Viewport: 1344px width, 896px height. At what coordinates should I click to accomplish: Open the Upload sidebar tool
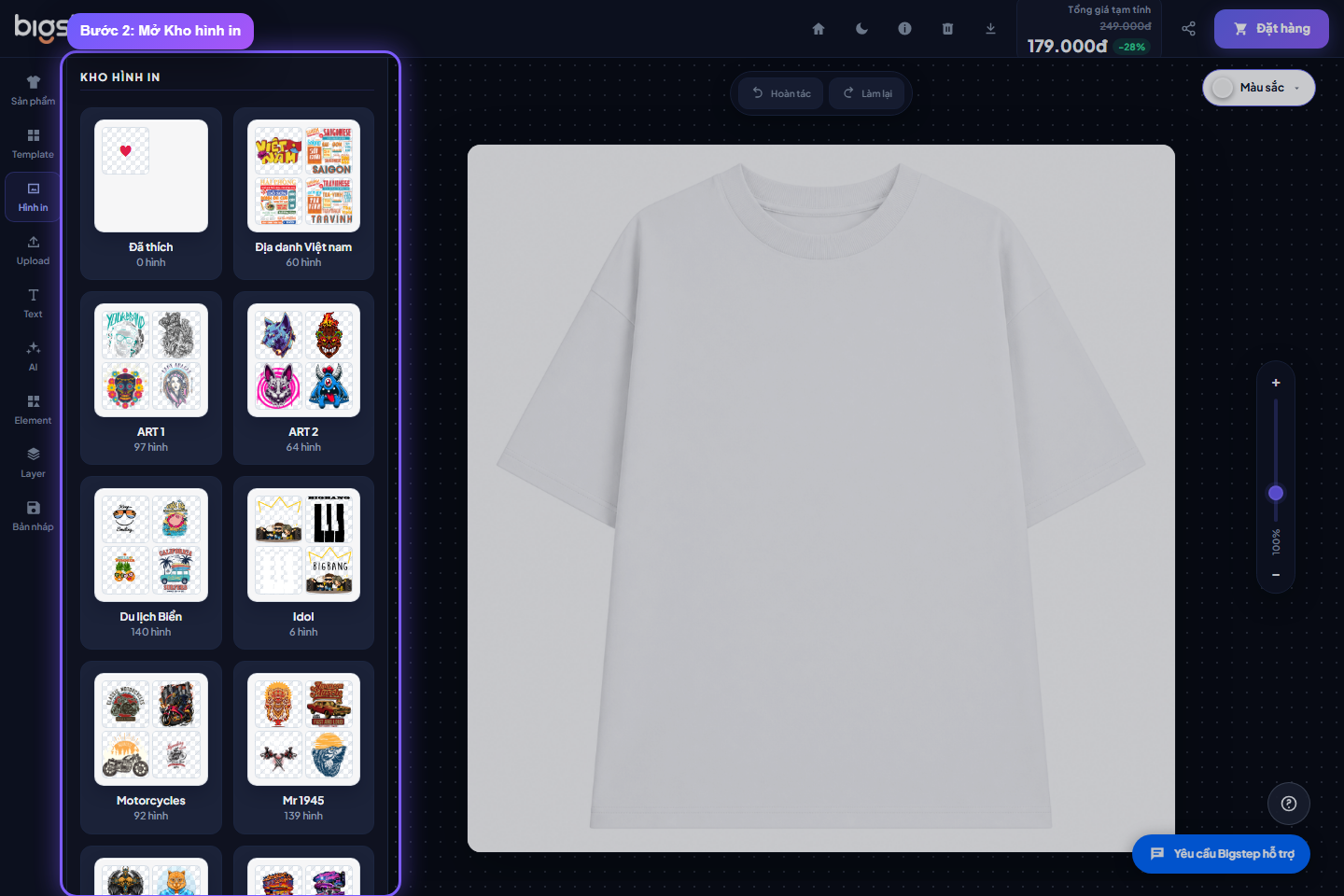(33, 249)
